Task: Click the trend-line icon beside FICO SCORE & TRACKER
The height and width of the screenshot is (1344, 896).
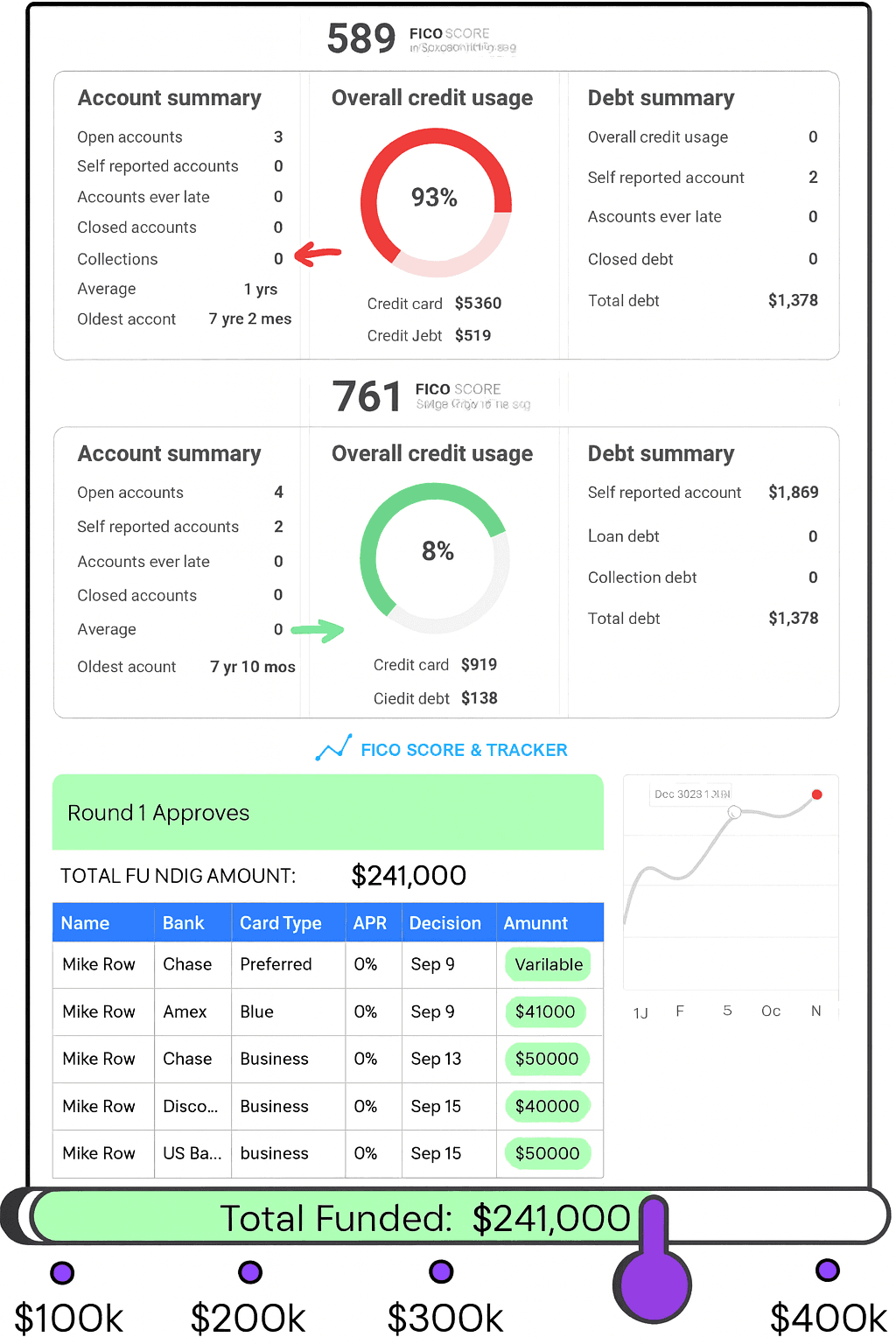Action: click(x=333, y=748)
